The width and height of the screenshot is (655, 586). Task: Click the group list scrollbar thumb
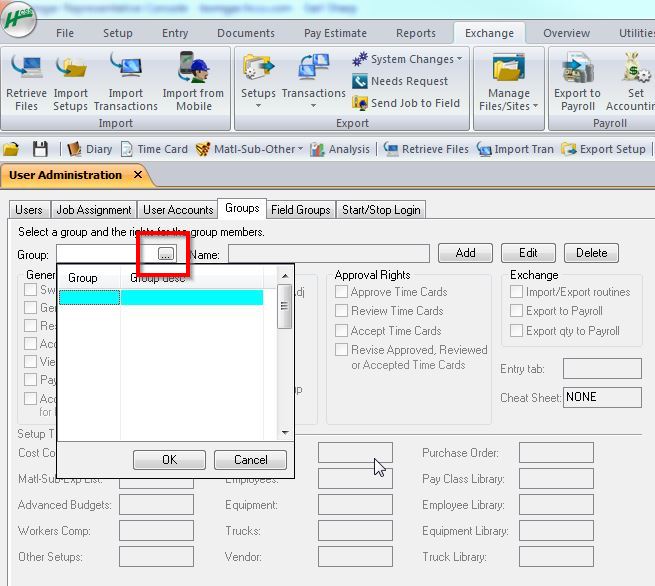point(285,307)
